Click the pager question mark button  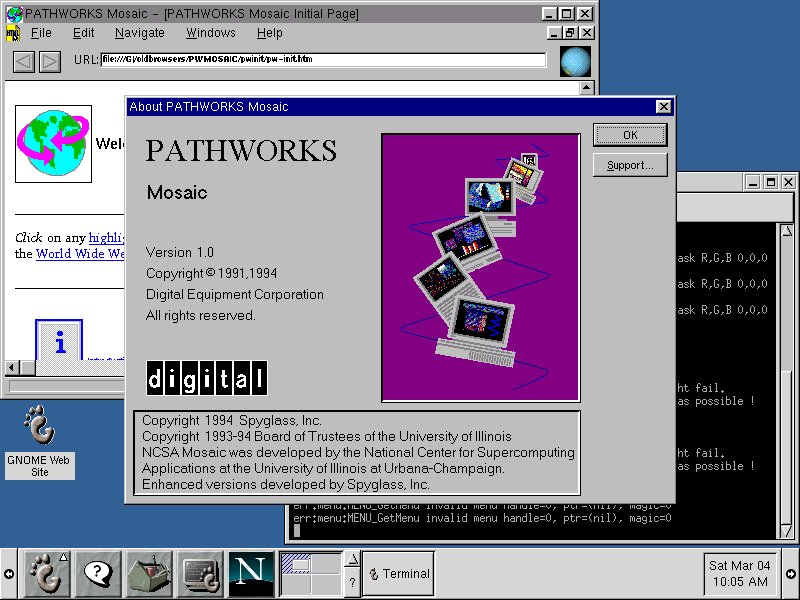click(353, 582)
